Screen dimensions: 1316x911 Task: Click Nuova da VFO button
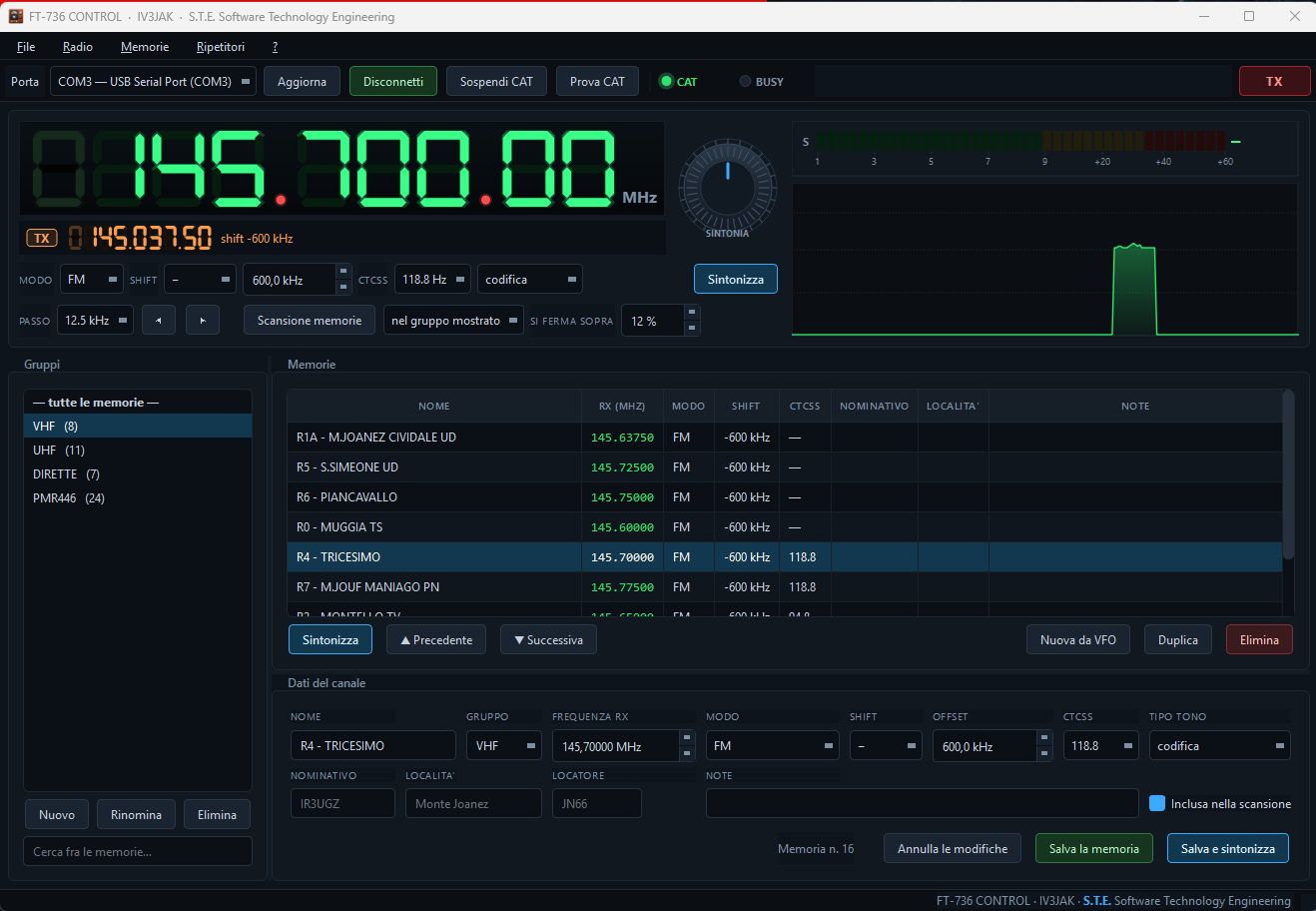coord(1078,640)
